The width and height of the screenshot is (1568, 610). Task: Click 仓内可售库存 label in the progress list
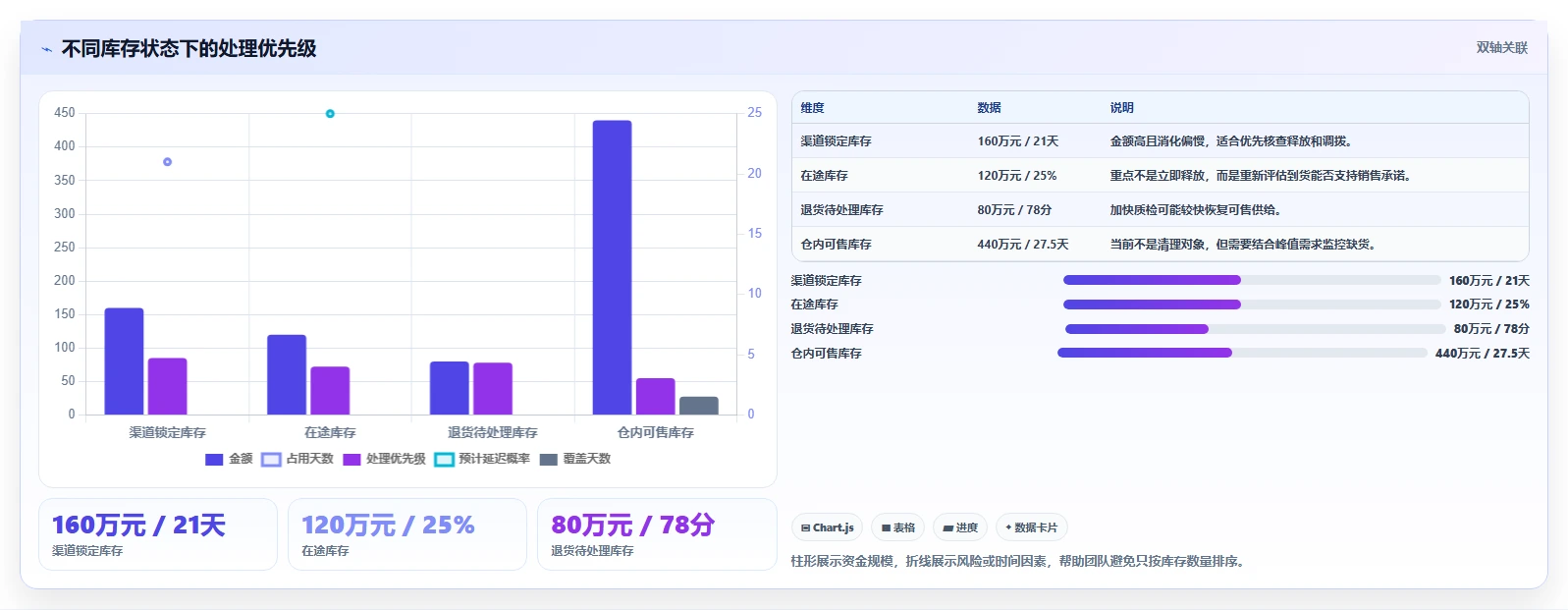826,354
